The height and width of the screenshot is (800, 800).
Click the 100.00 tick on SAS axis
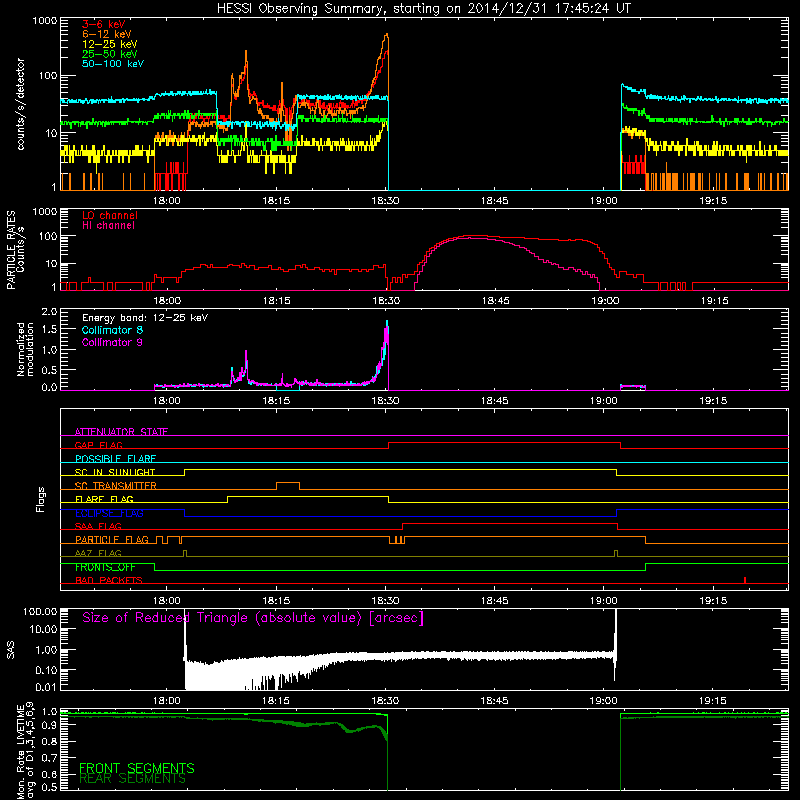pyautogui.click(x=40, y=612)
